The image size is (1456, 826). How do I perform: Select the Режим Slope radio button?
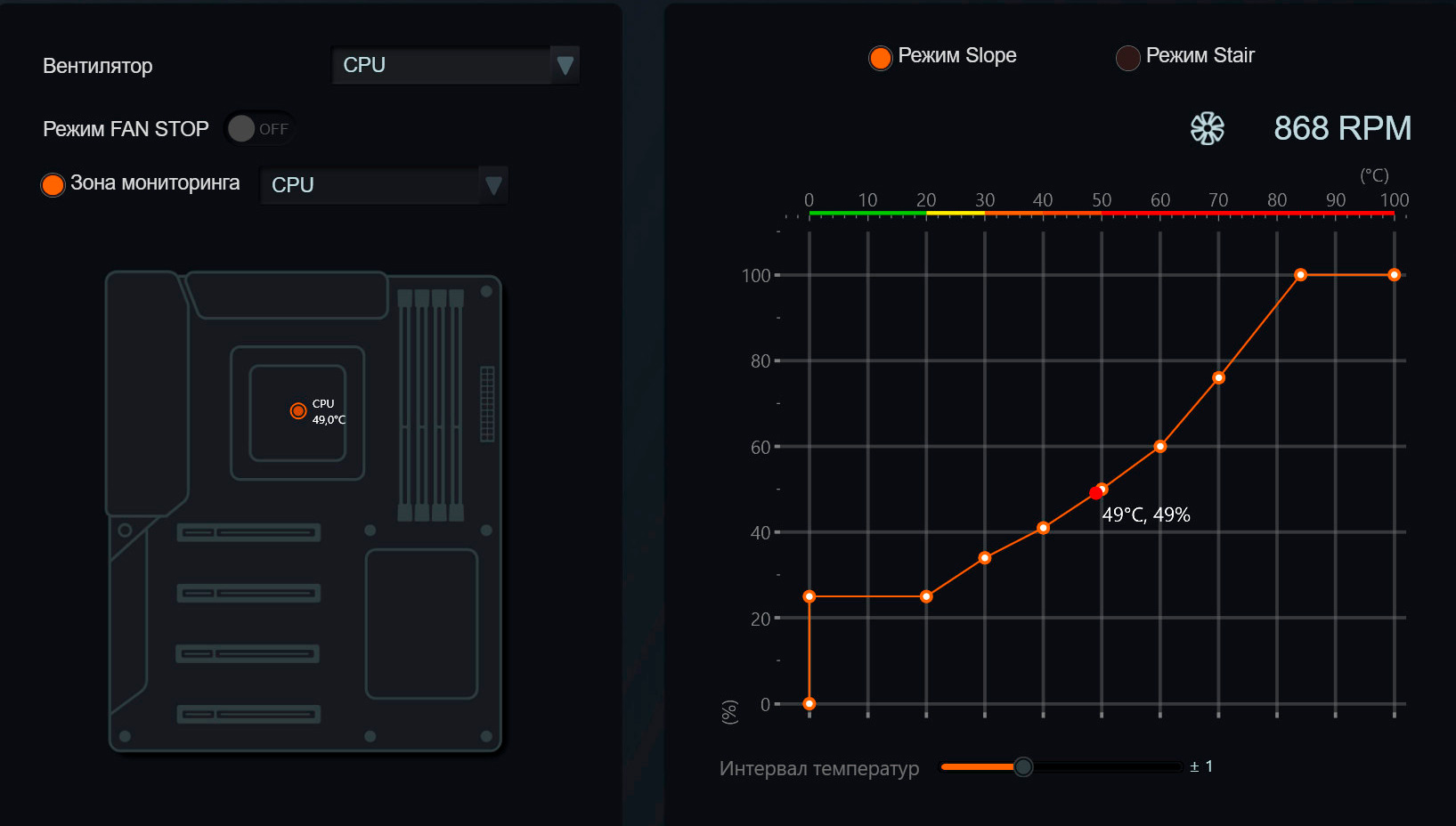(880, 58)
